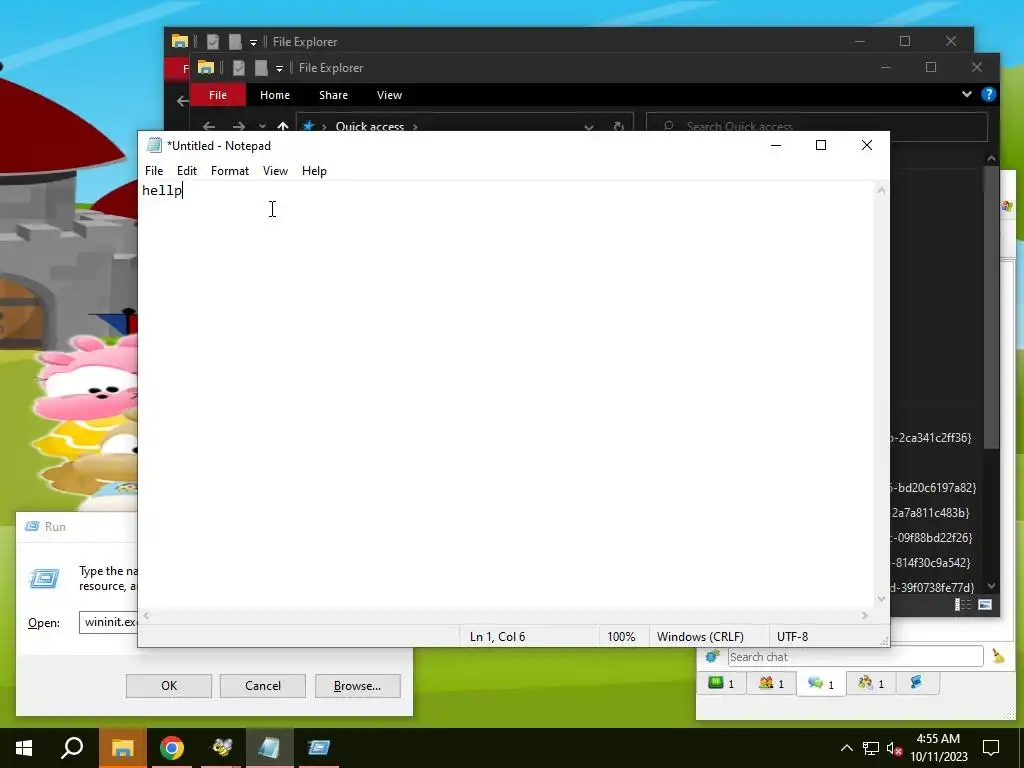Open Notepad's View menu

coord(275,170)
